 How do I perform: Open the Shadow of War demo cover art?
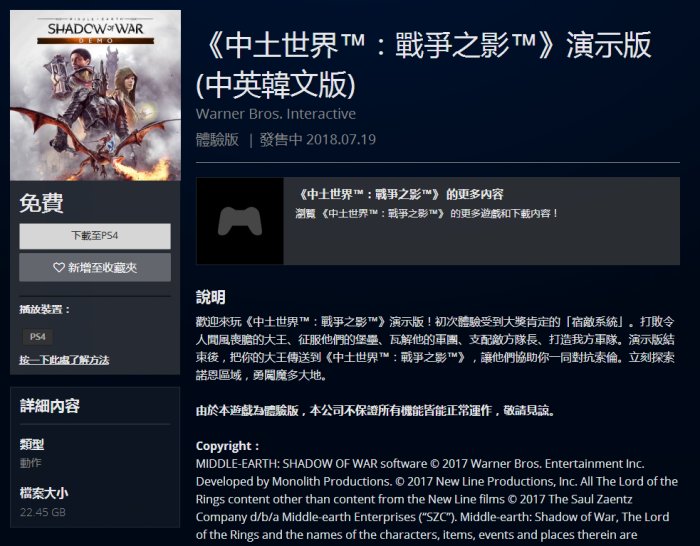coord(96,96)
